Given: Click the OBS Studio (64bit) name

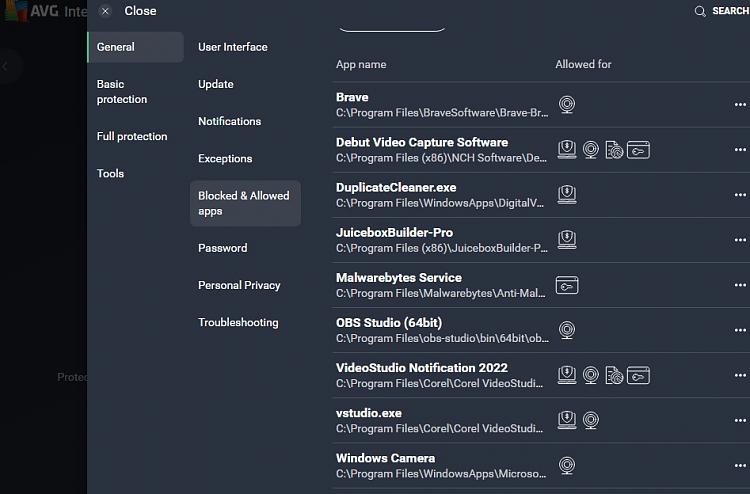Looking at the screenshot, I should click(x=389, y=323).
